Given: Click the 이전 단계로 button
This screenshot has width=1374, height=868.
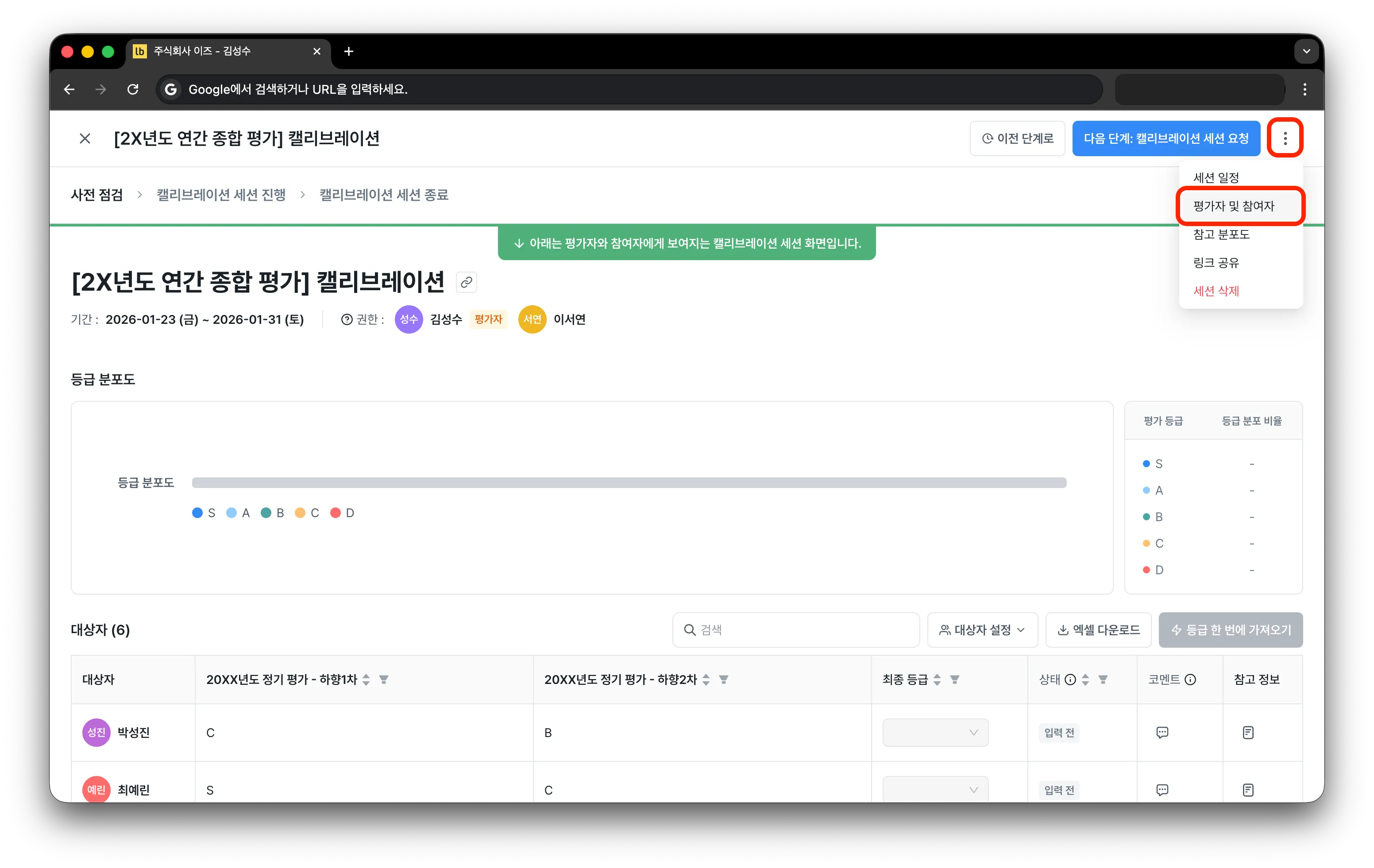Looking at the screenshot, I should (x=1017, y=138).
